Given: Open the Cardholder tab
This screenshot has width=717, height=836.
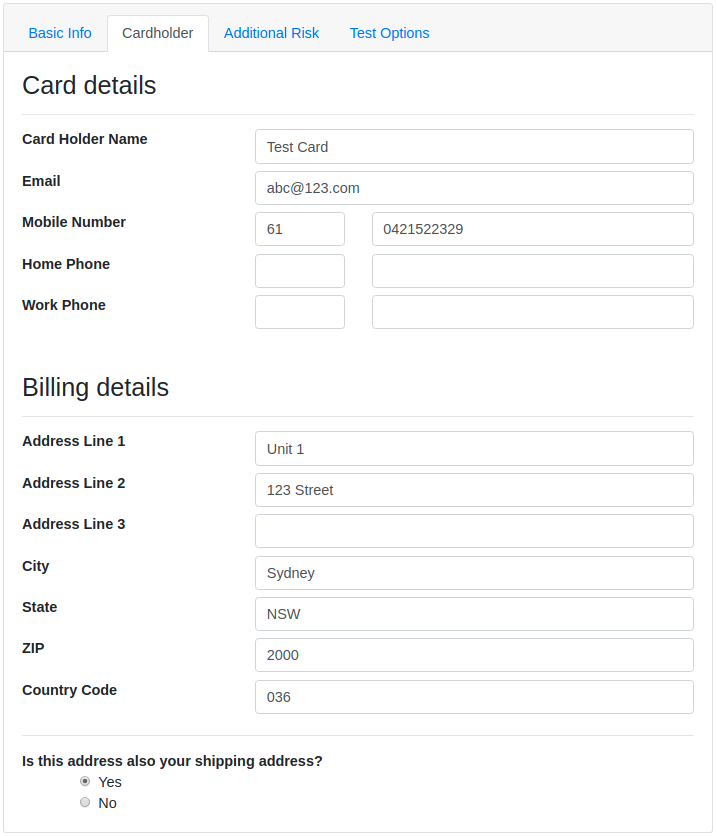Looking at the screenshot, I should (158, 33).
